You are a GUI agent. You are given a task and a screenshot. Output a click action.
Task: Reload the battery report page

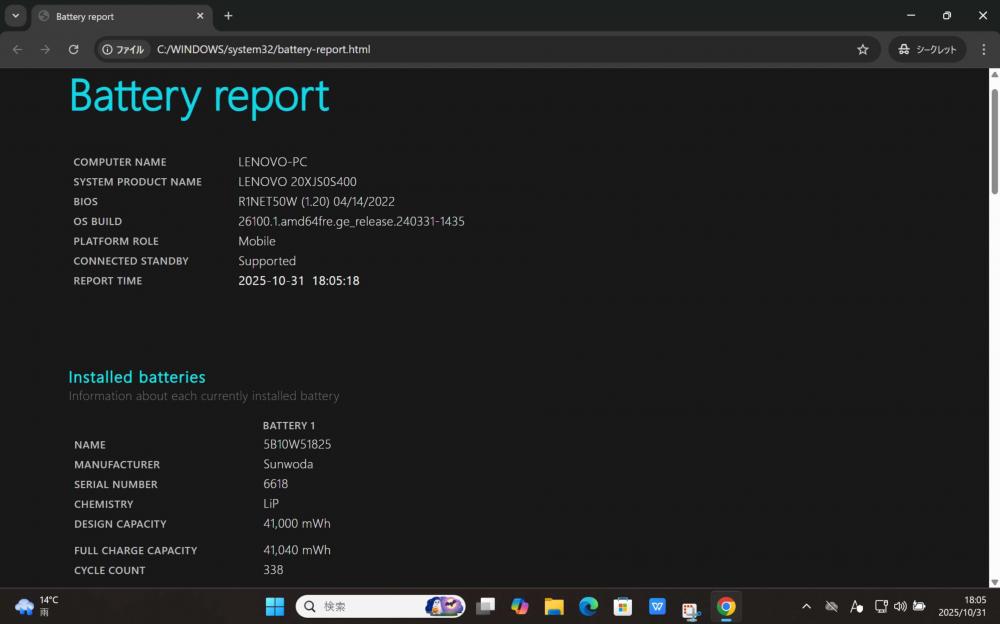(73, 49)
